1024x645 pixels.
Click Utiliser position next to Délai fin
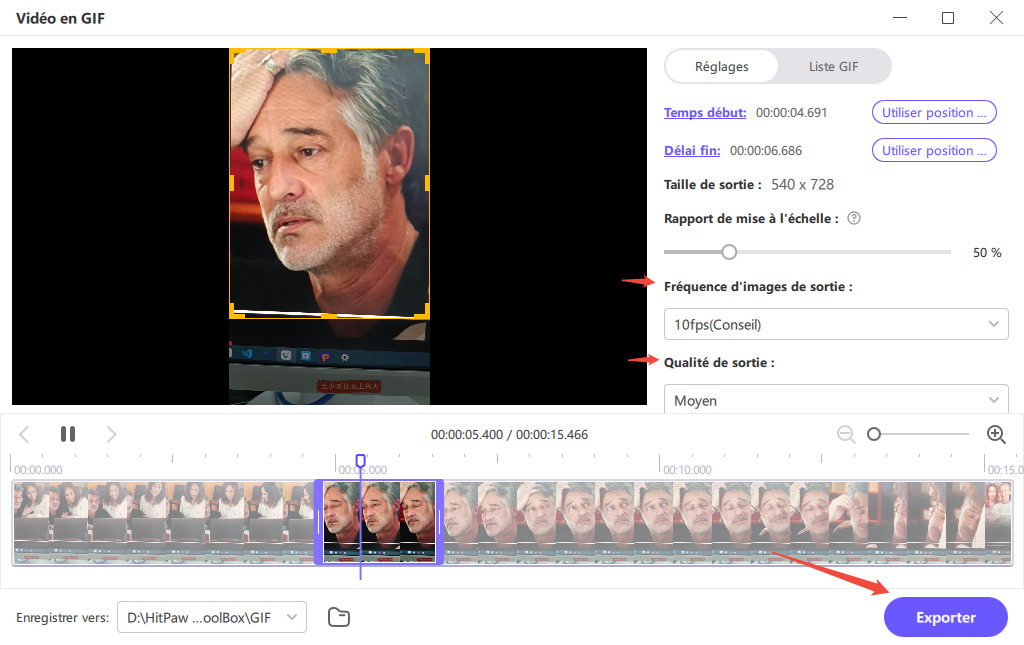click(934, 150)
